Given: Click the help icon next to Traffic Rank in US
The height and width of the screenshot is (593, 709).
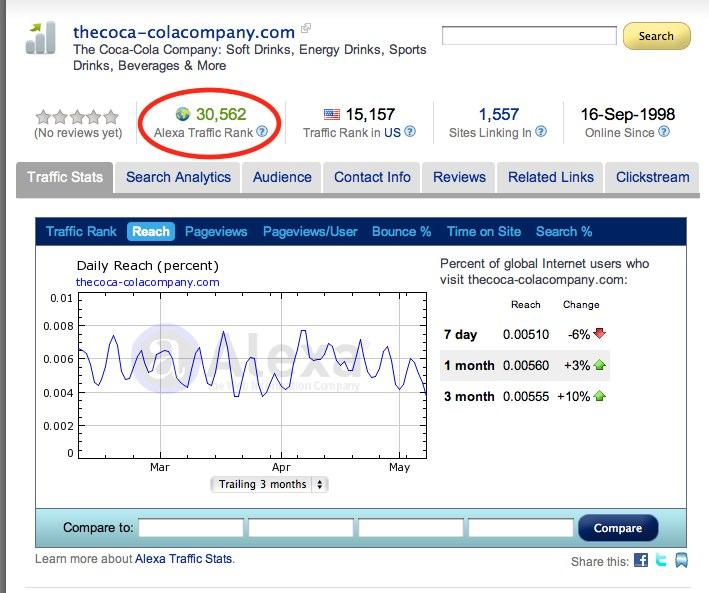Looking at the screenshot, I should click(410, 131).
